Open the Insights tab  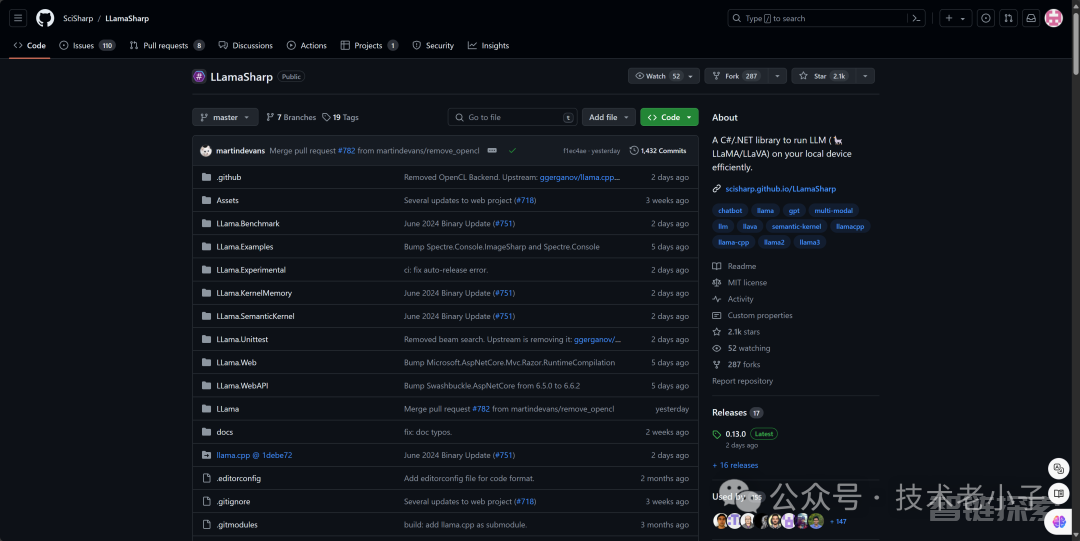point(488,45)
